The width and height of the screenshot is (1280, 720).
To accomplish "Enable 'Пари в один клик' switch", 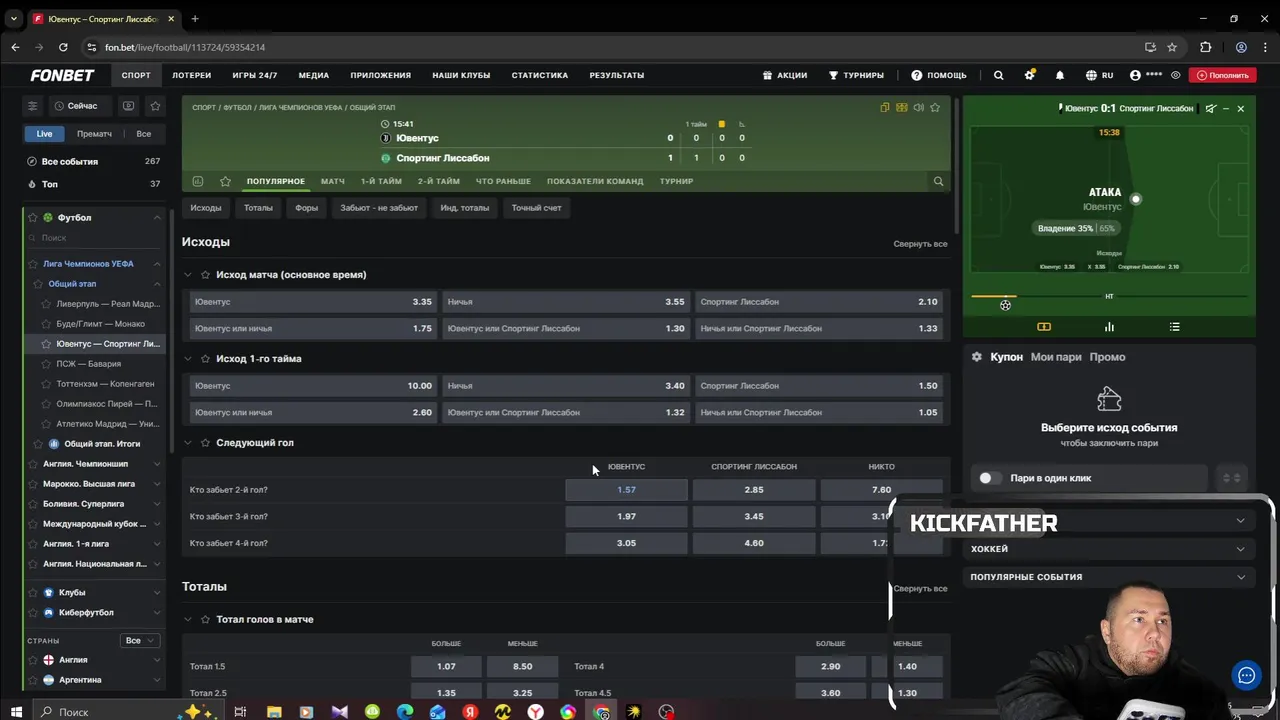I will (x=989, y=478).
